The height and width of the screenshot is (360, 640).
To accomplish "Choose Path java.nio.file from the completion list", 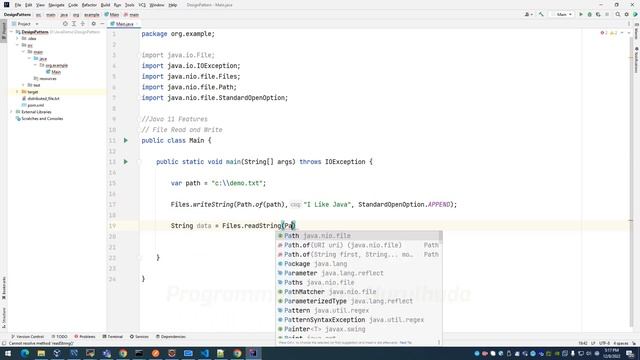I will tap(359, 236).
